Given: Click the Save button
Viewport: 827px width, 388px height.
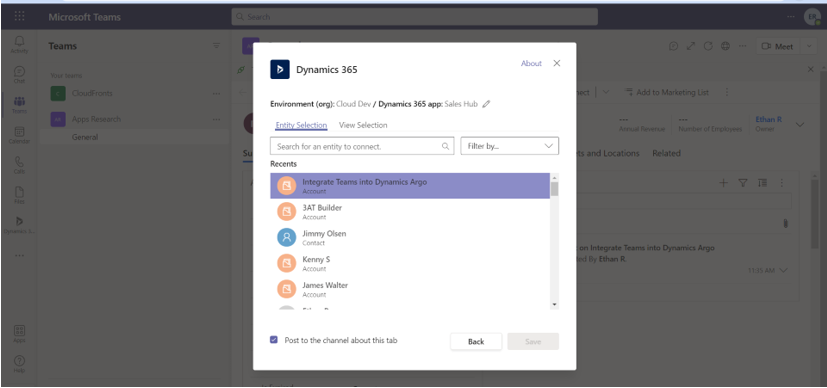Looking at the screenshot, I should 533,342.
